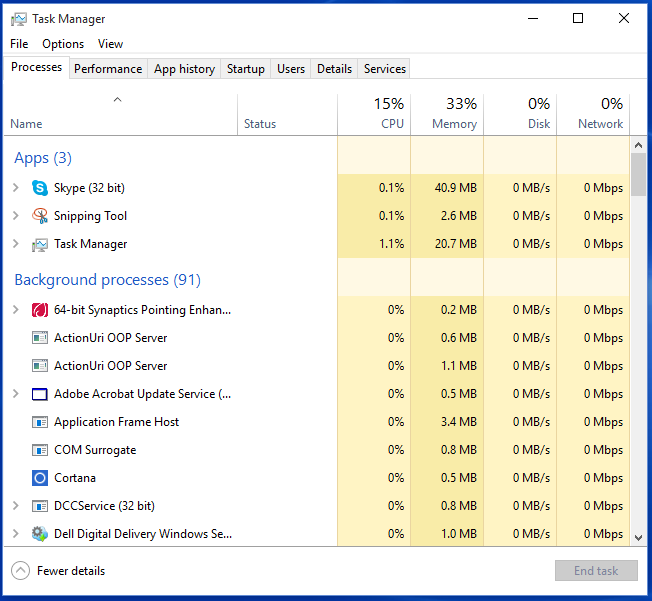Sort by the Name column header
652x601 pixels.
(x=121, y=115)
